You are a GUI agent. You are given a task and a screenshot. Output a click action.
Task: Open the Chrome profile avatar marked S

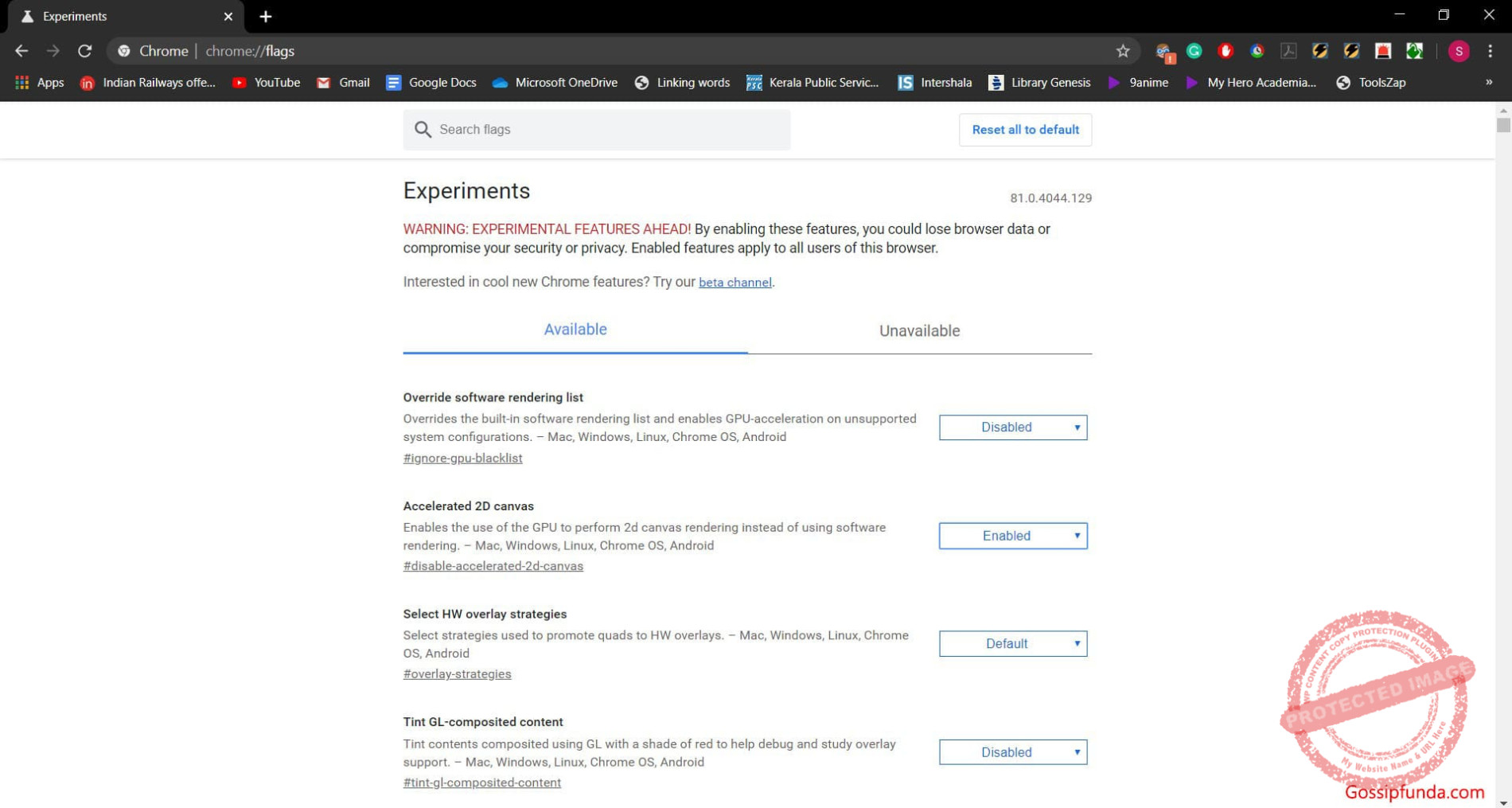click(x=1459, y=50)
